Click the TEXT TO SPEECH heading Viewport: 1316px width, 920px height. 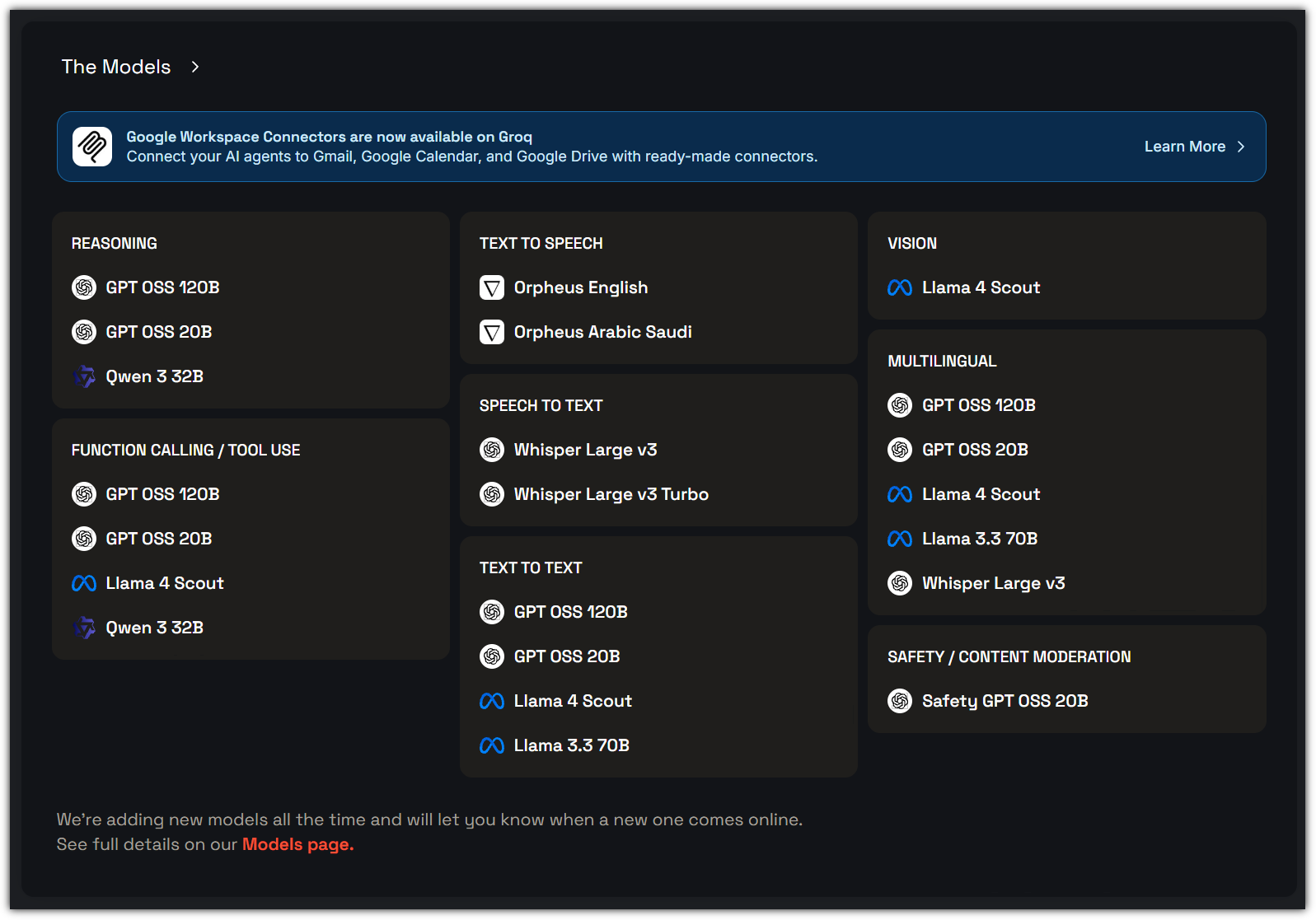point(541,244)
